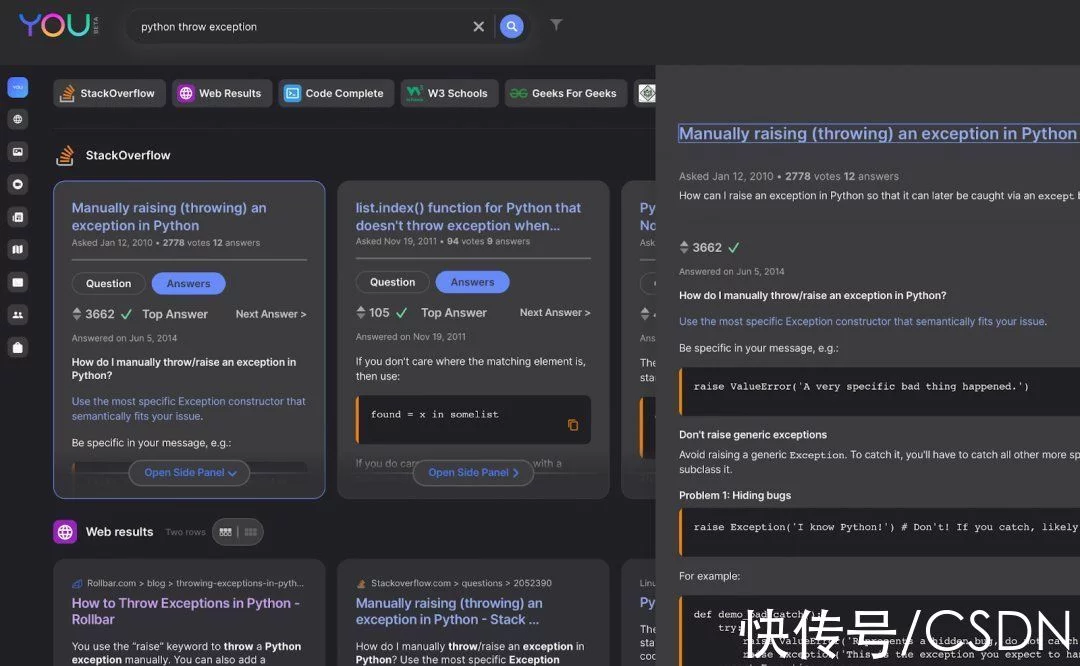Open How to Throw Exceptions in Python - Rollbar
Image resolution: width=1080 pixels, height=666 pixels.
185,611
